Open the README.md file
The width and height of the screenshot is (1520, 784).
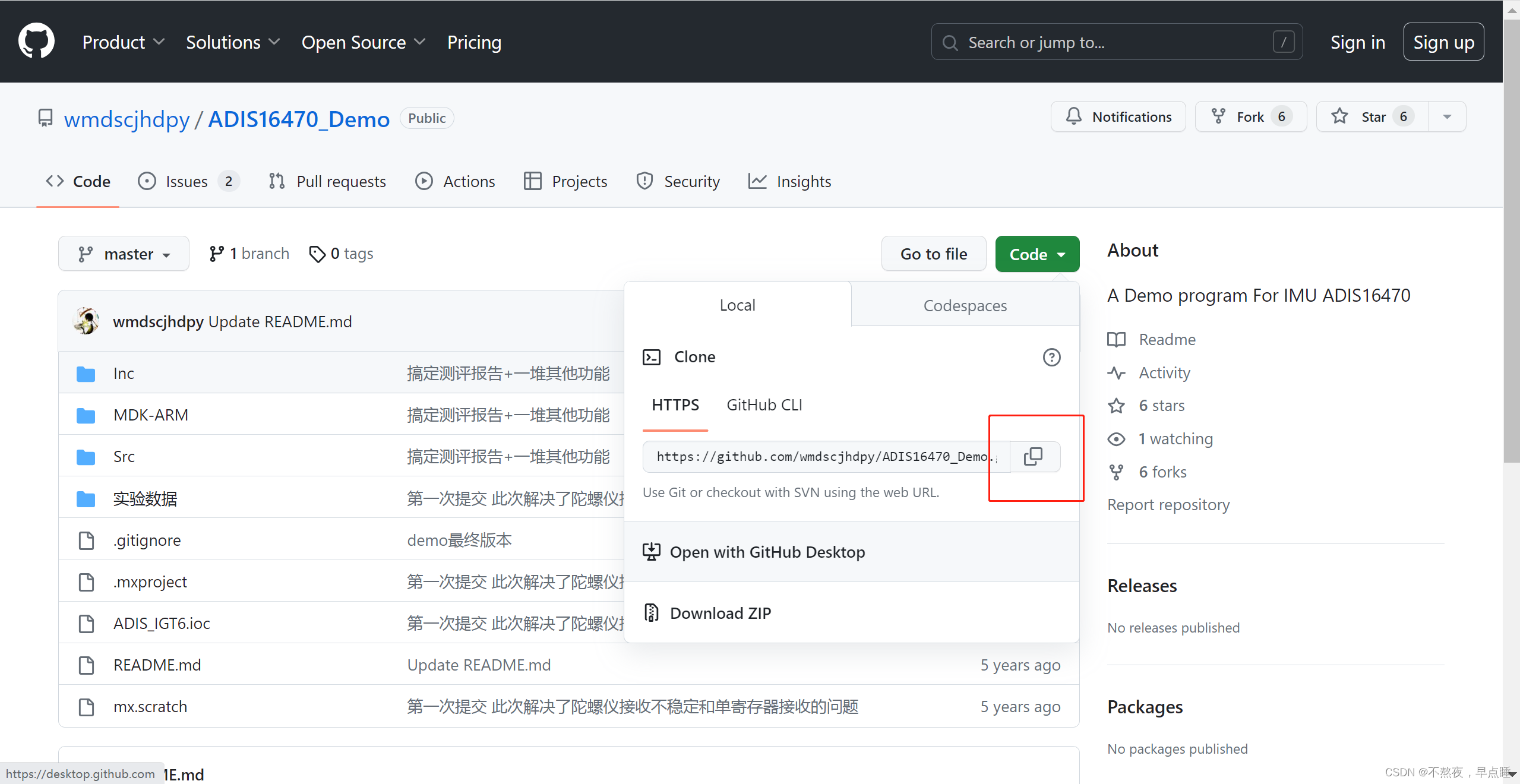pyautogui.click(x=157, y=665)
